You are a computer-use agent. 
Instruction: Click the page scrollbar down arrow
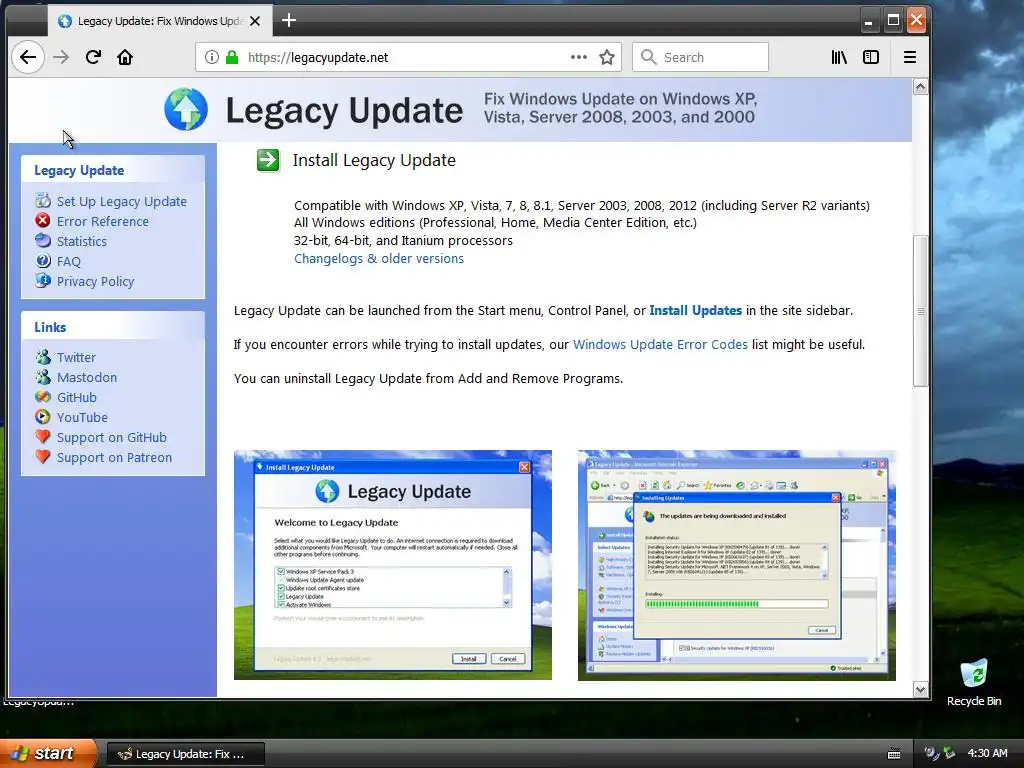(x=920, y=690)
